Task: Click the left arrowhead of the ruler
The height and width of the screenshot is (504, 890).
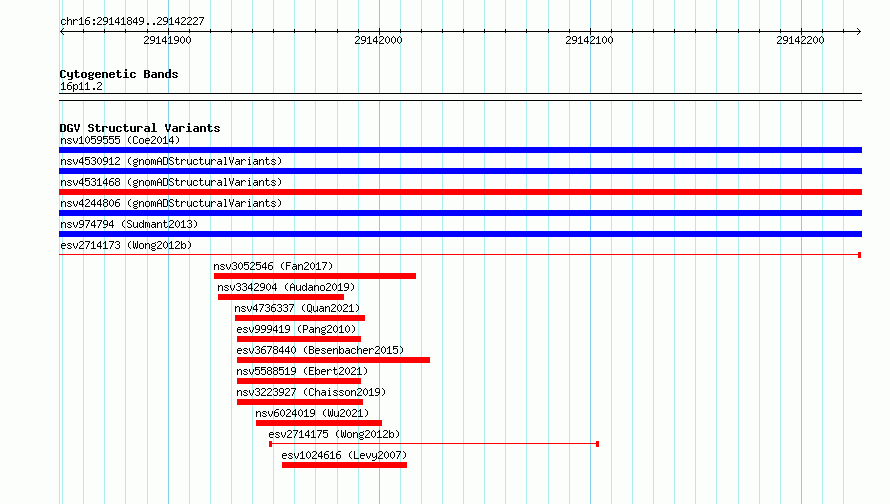Action: coord(62,31)
